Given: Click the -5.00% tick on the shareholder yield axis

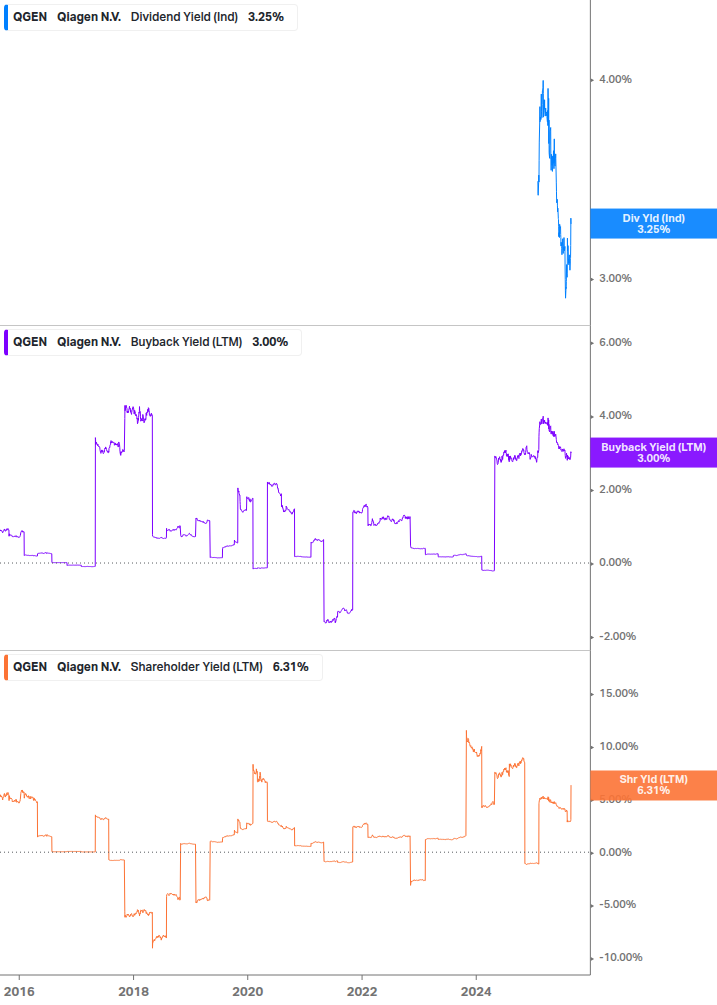Looking at the screenshot, I should pos(618,904).
